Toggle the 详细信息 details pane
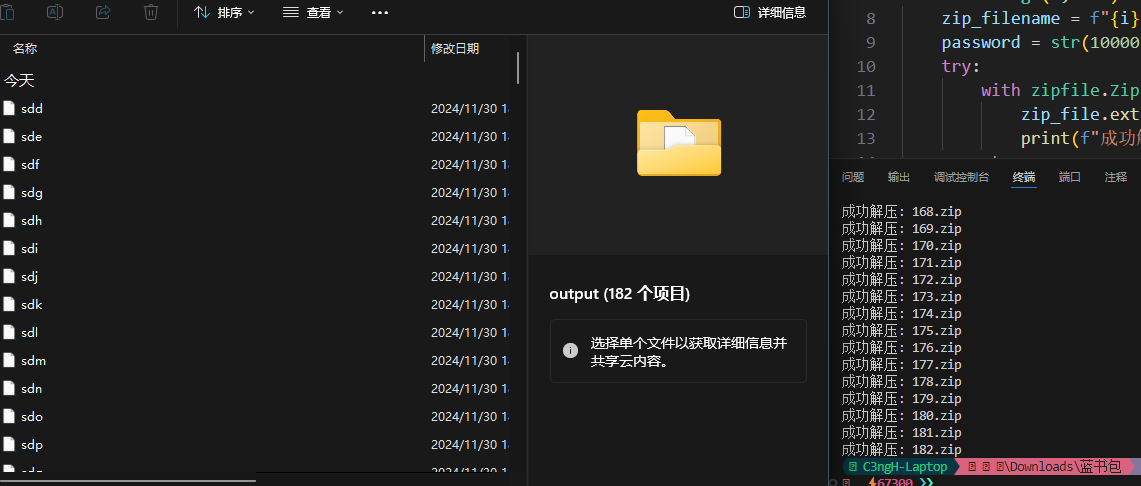 pos(769,12)
